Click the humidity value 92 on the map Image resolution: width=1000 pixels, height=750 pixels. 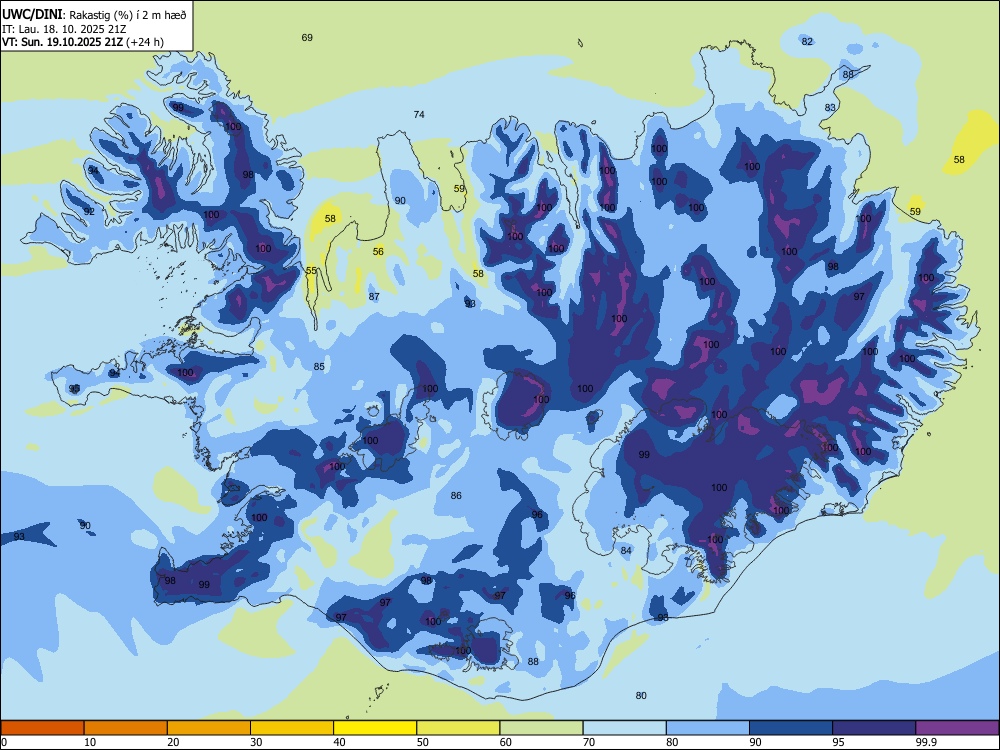click(89, 212)
